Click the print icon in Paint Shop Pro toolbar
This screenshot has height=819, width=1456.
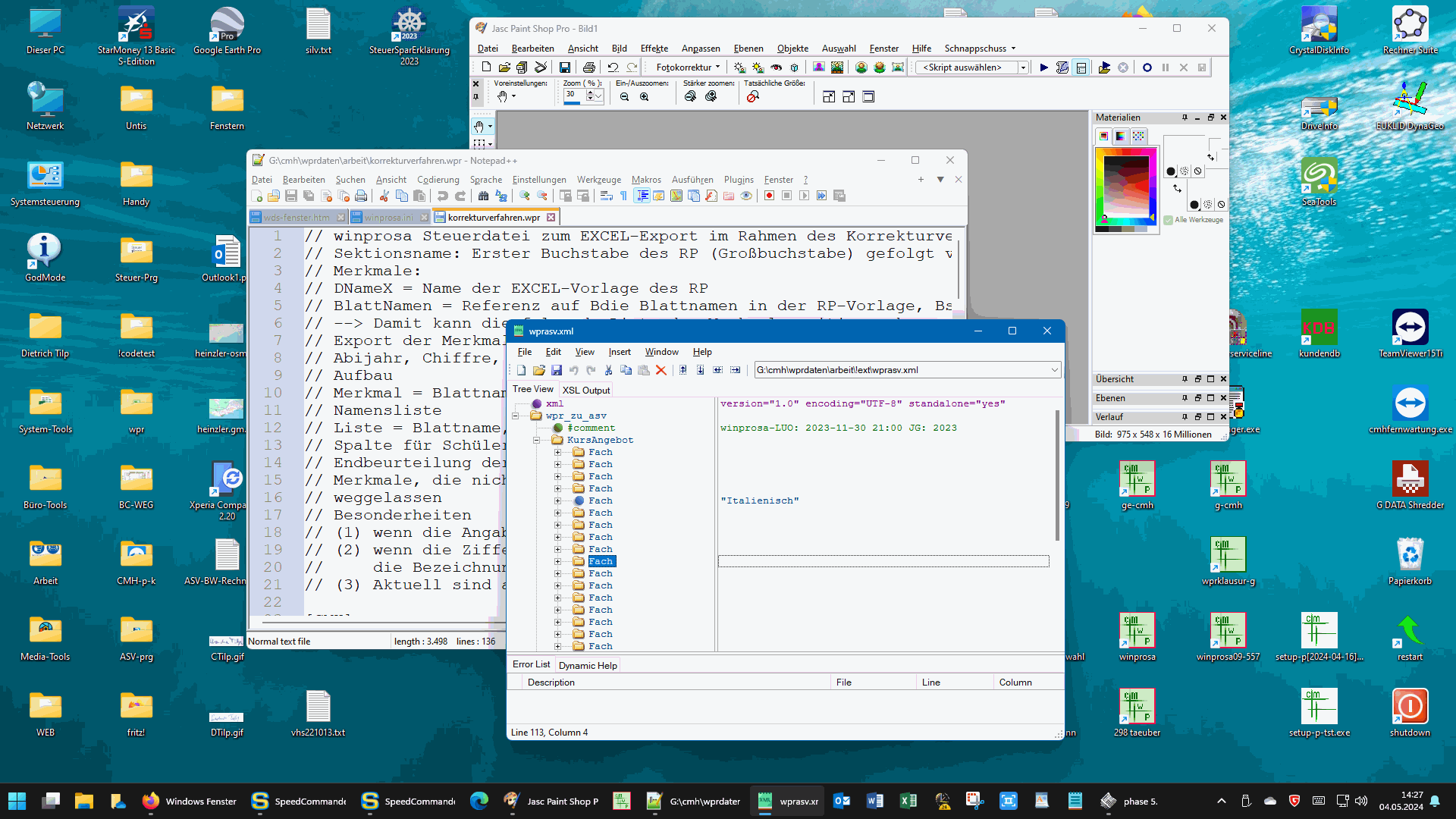(x=588, y=67)
